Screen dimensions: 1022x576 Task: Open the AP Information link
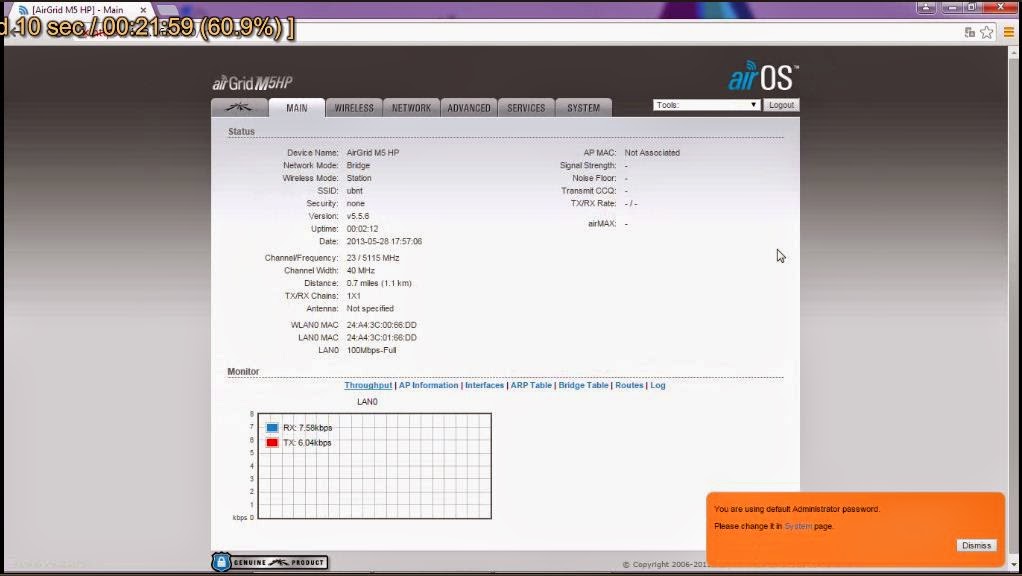pyautogui.click(x=428, y=385)
